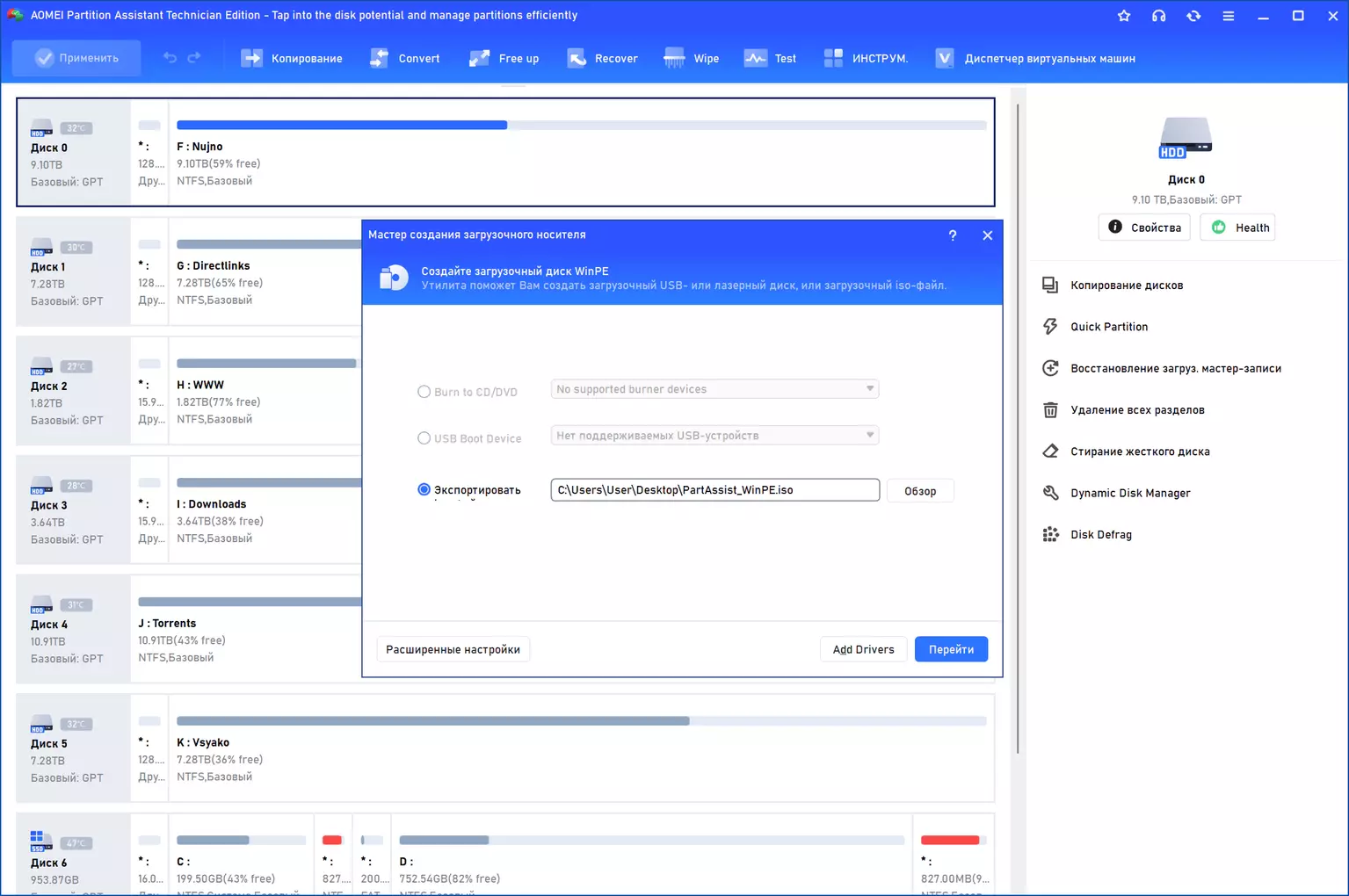Click the Dynamic Disk Manager wrench icon
The width and height of the screenshot is (1349, 896).
(1050, 493)
